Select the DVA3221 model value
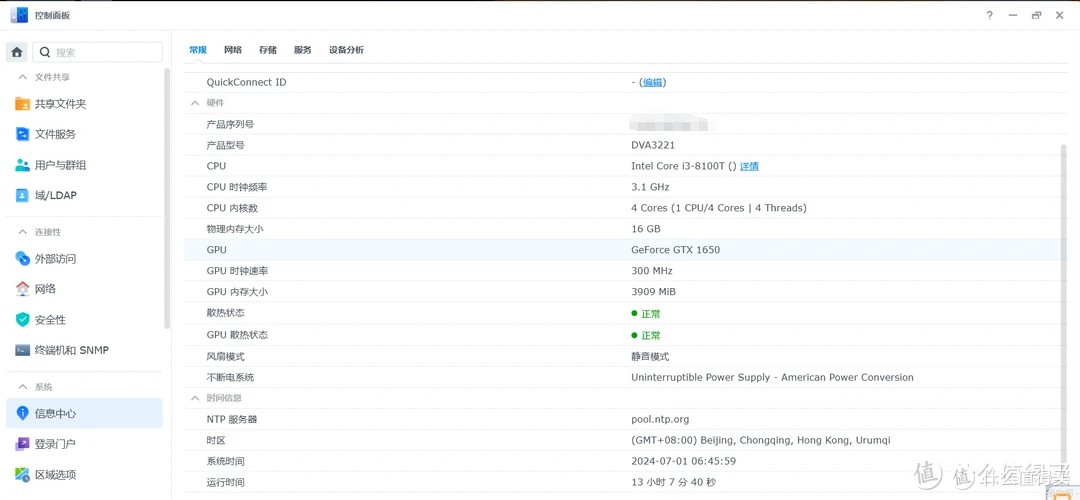This screenshot has width=1080, height=500. click(653, 145)
